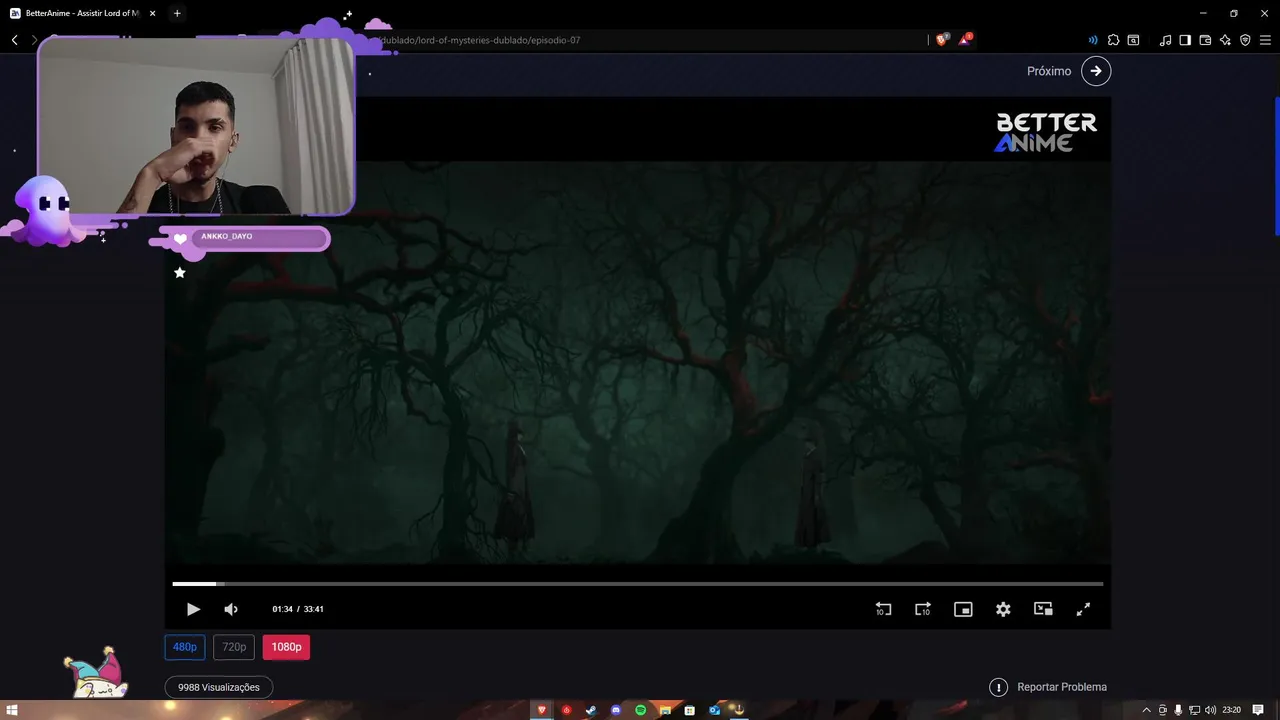The image size is (1280, 720).
Task: Click the page vertical scrollbar
Action: (1277, 166)
